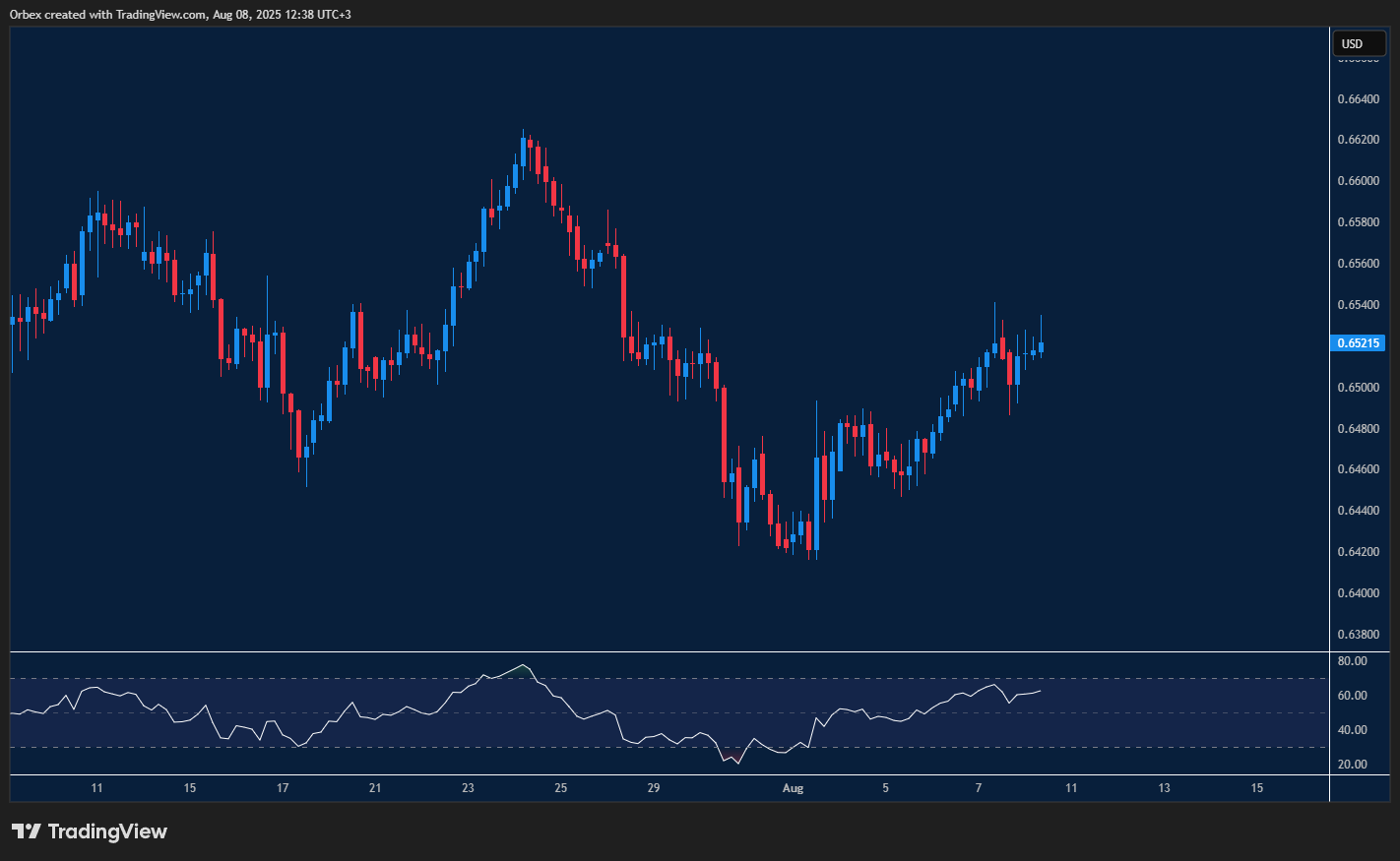Click the 0.65000 price scale label
This screenshot has height=861, width=1400.
coord(1360,386)
